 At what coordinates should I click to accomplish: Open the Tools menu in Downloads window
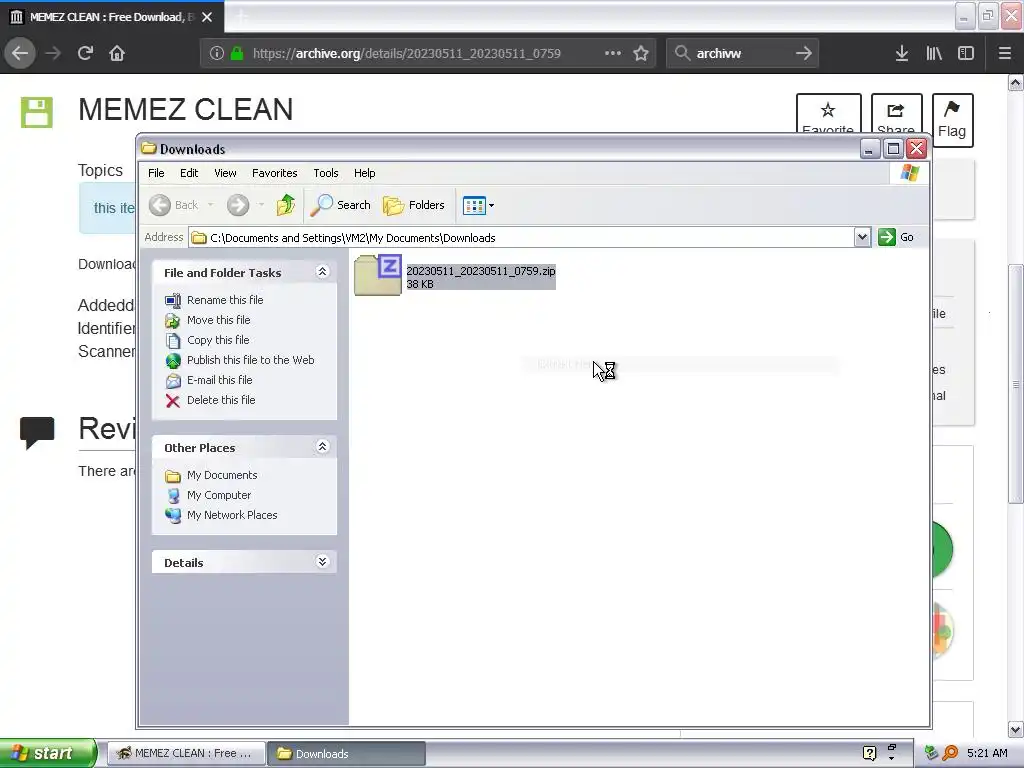point(325,173)
